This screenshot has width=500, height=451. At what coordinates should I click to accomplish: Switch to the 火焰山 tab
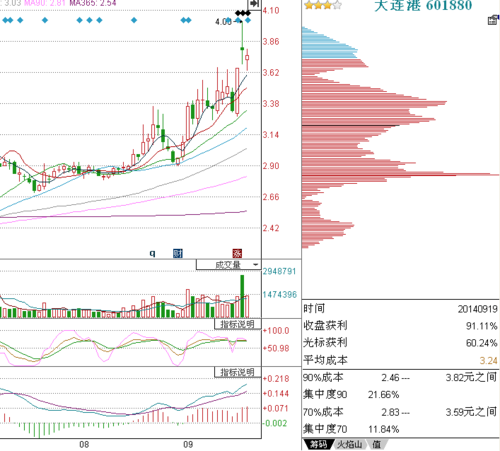(350, 444)
